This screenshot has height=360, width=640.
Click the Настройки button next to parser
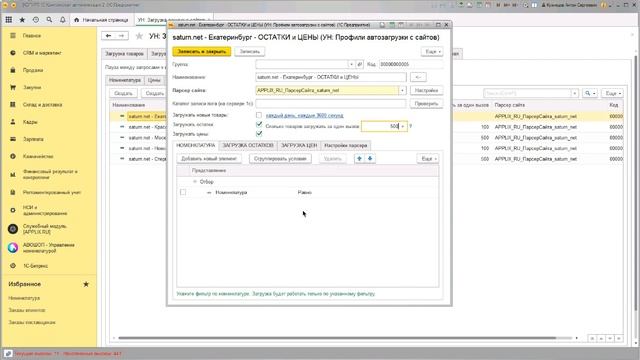pos(426,90)
